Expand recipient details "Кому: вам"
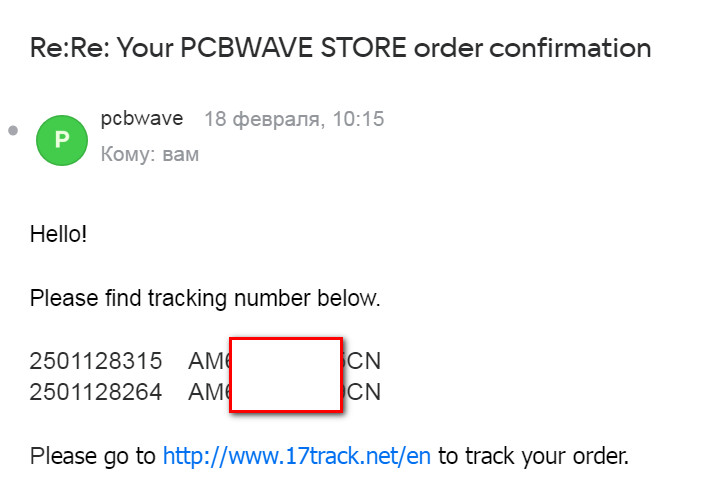The image size is (708, 504). point(150,155)
